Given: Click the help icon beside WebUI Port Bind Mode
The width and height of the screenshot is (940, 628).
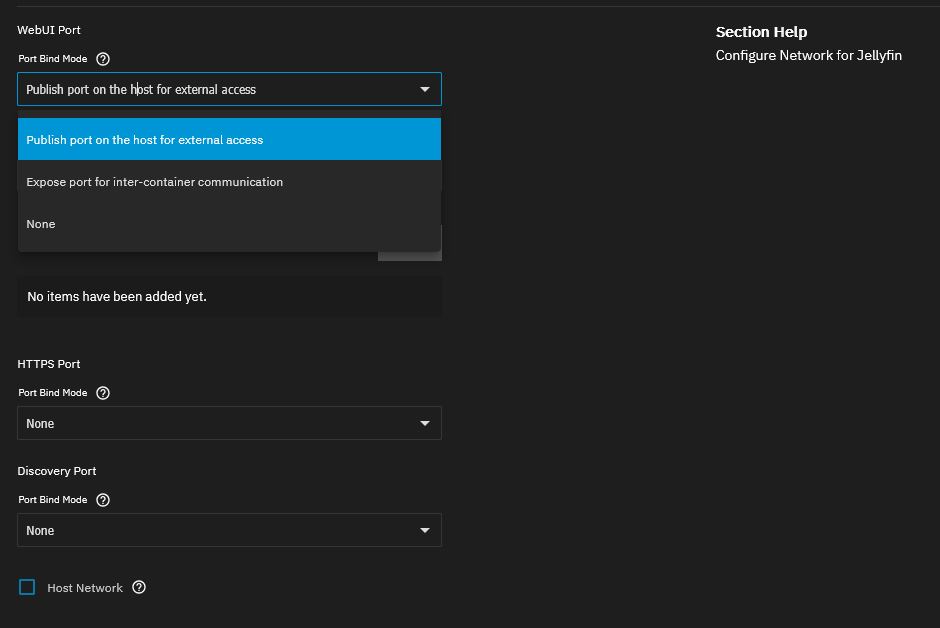Looking at the screenshot, I should 103,59.
